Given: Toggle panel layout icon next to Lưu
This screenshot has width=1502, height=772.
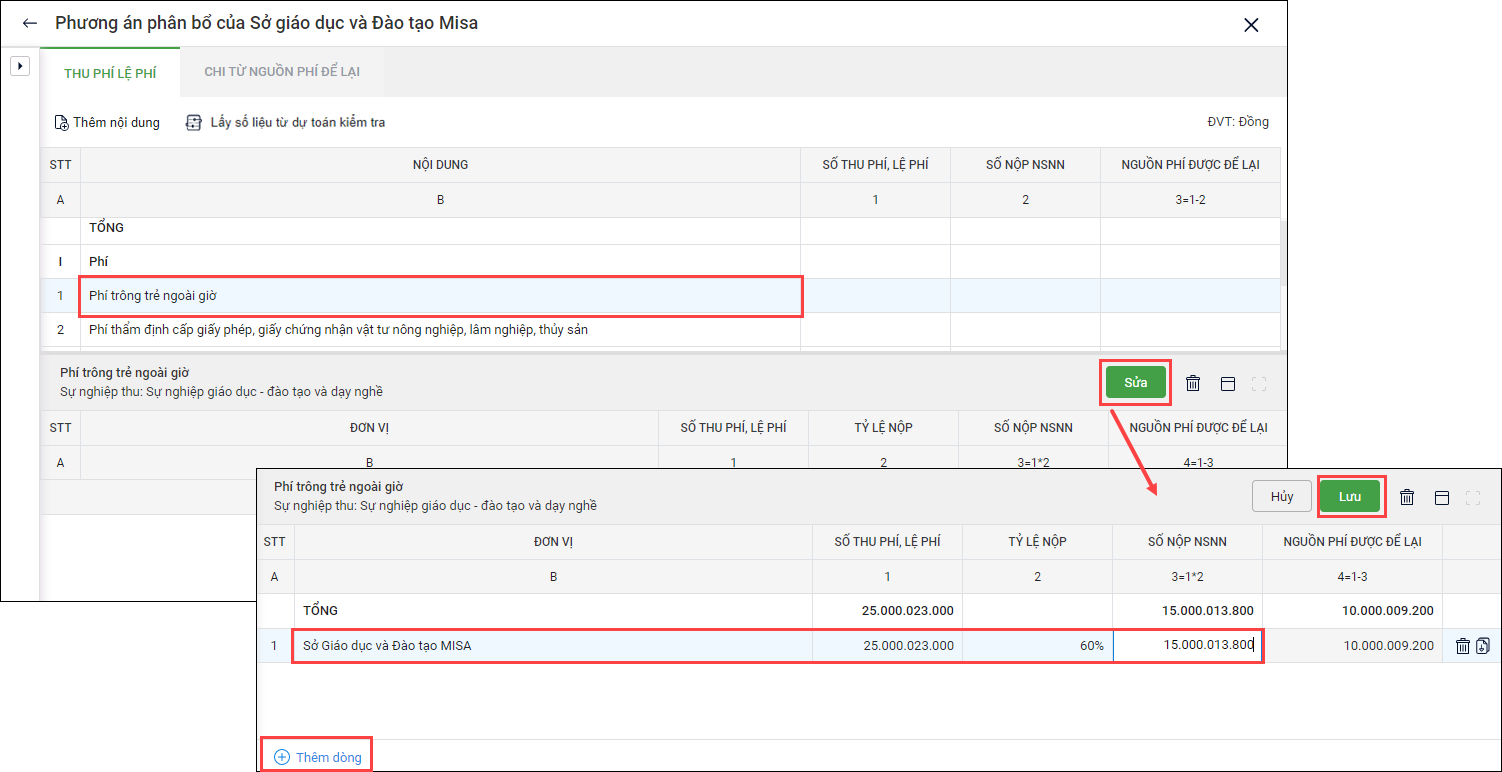Looking at the screenshot, I should 1442,497.
